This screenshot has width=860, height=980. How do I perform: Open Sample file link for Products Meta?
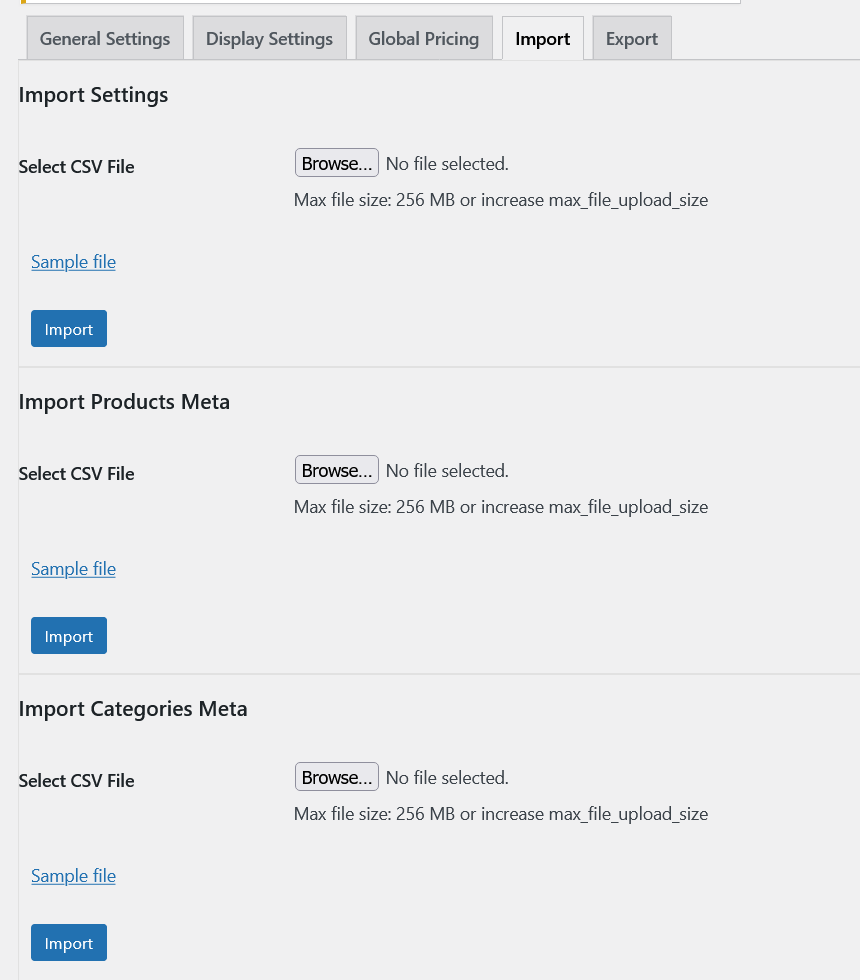73,569
